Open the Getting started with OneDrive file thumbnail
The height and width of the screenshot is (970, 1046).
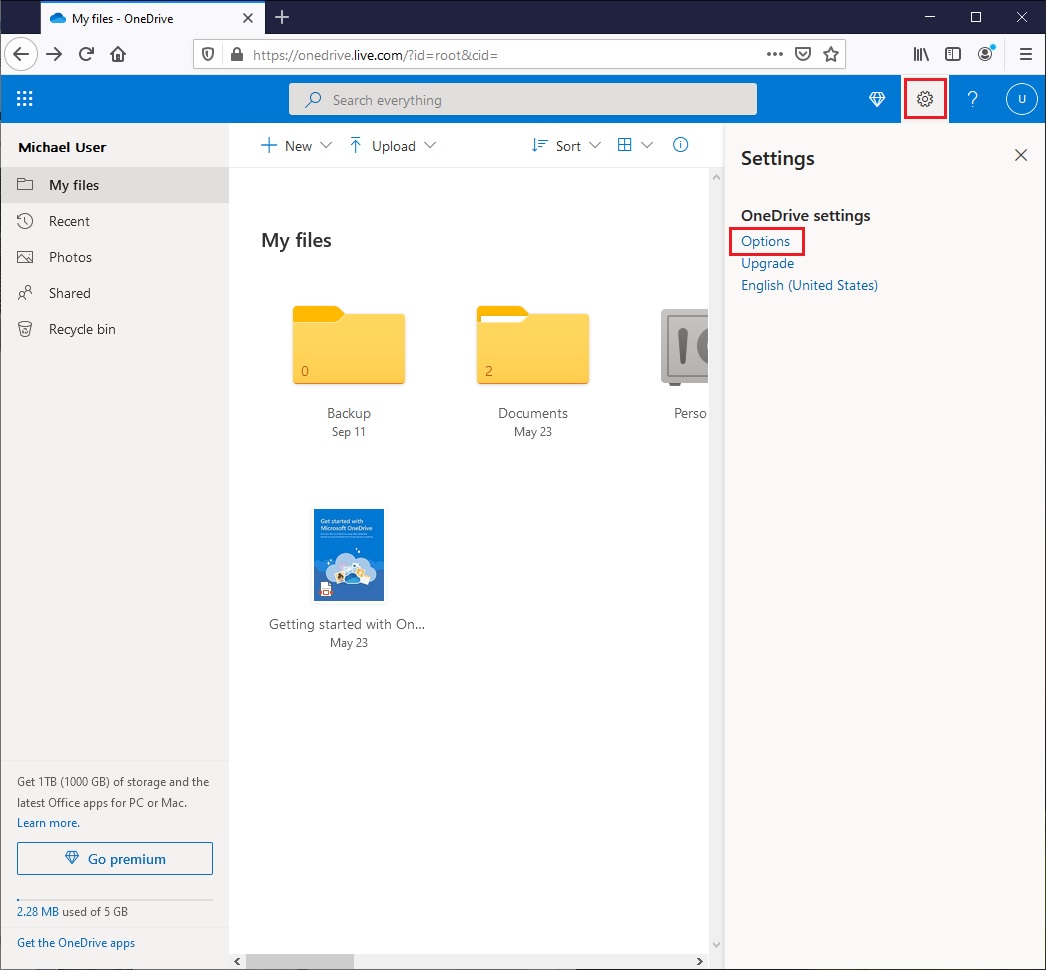tap(348, 555)
